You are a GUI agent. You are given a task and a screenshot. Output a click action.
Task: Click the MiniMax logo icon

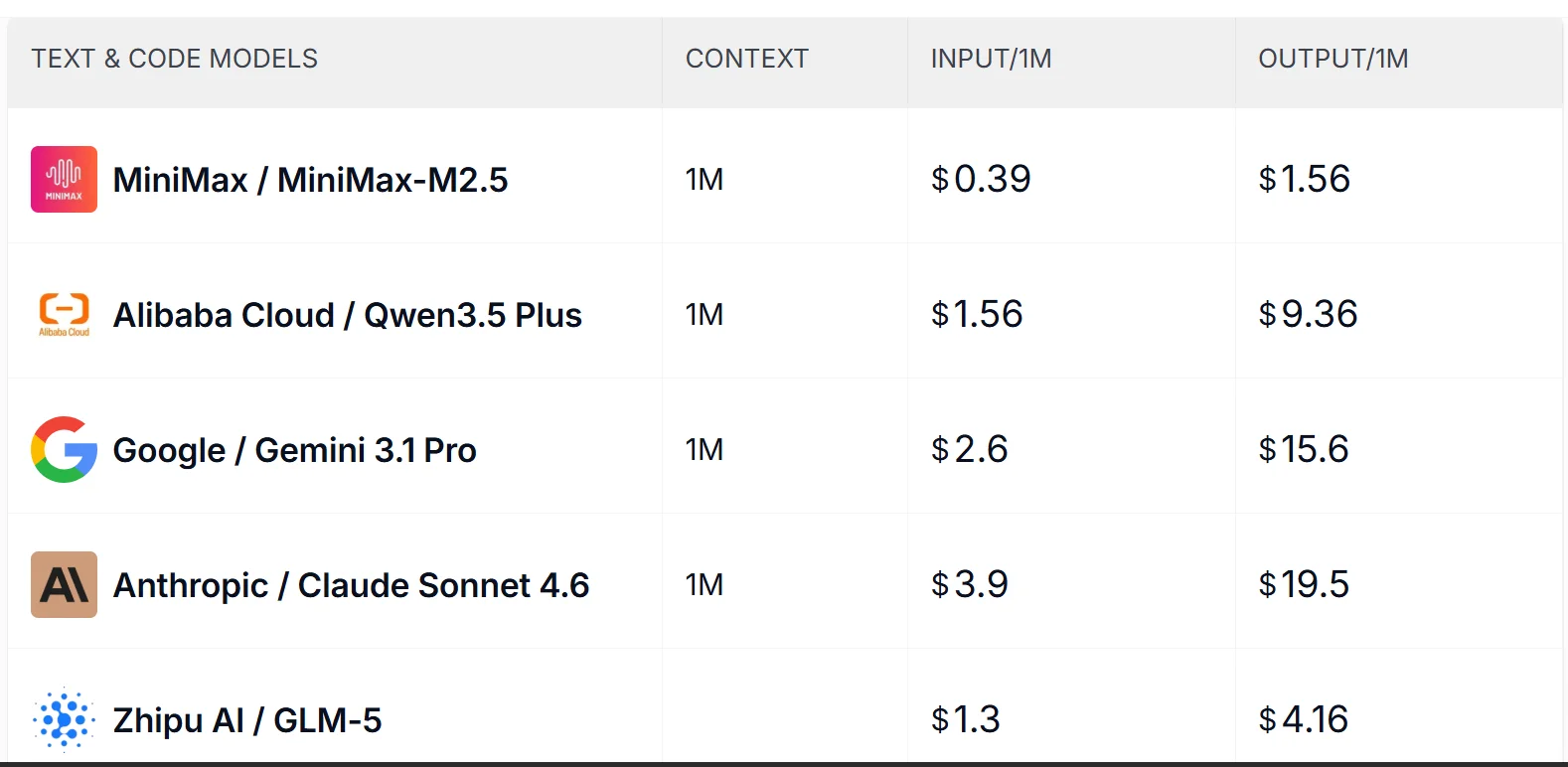(x=64, y=179)
